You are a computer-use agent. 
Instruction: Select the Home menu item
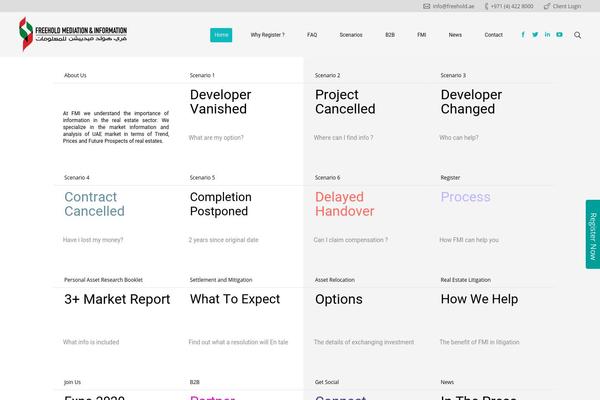pyautogui.click(x=221, y=35)
